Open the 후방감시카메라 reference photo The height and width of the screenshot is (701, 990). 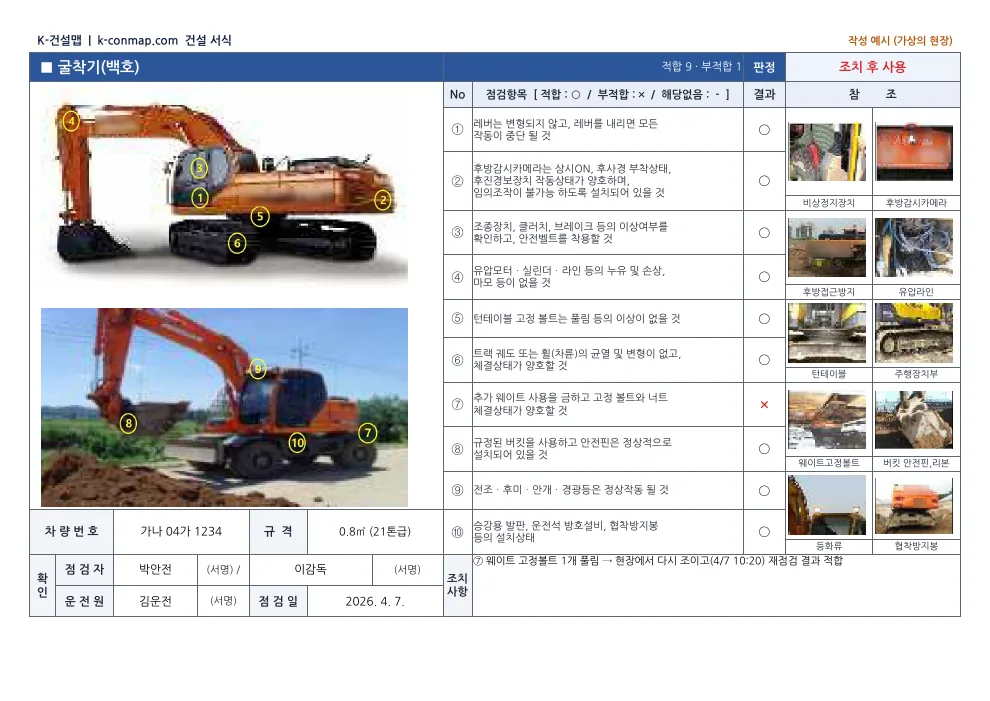click(914, 152)
